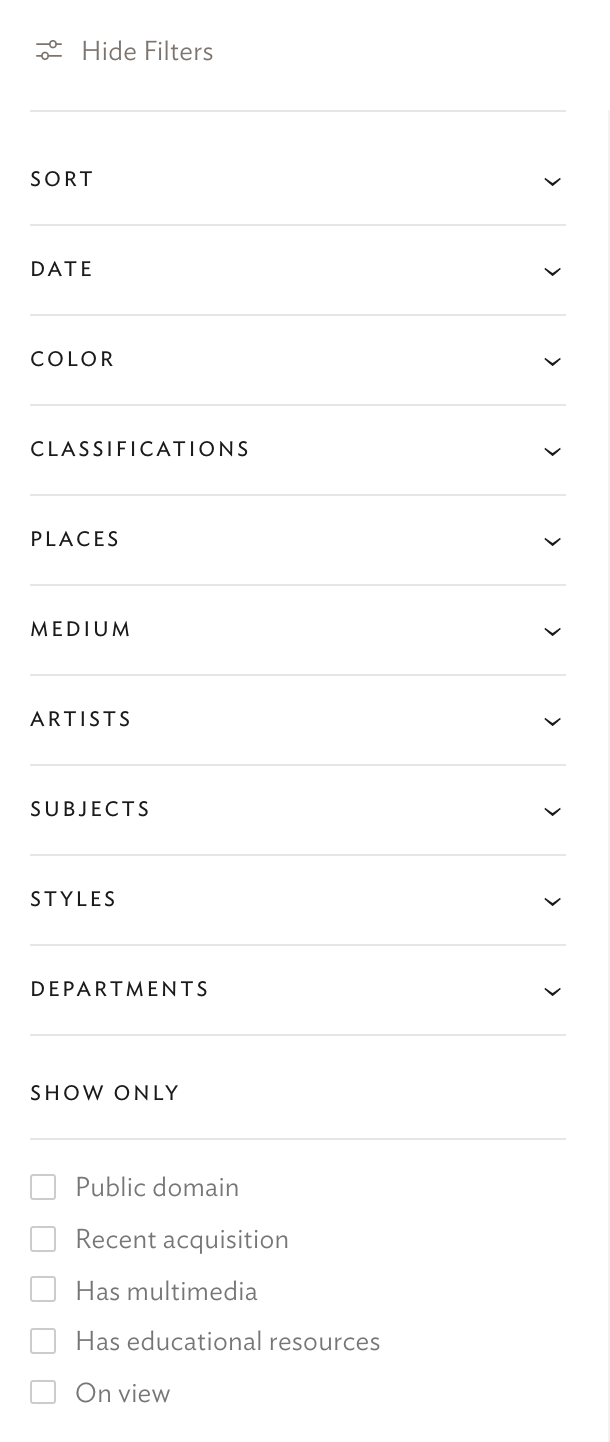Enable the Public domain checkbox
The image size is (610, 1442).
43,1187
